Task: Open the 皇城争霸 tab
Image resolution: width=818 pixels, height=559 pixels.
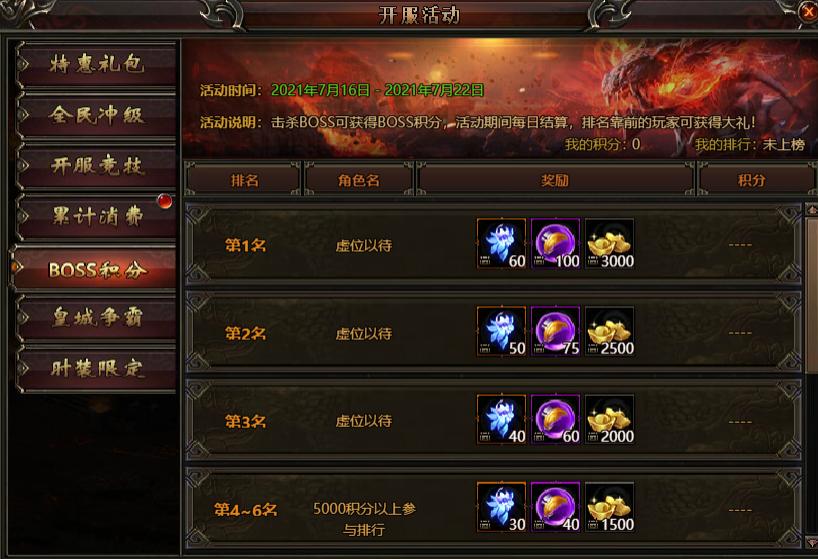Action: 97,318
